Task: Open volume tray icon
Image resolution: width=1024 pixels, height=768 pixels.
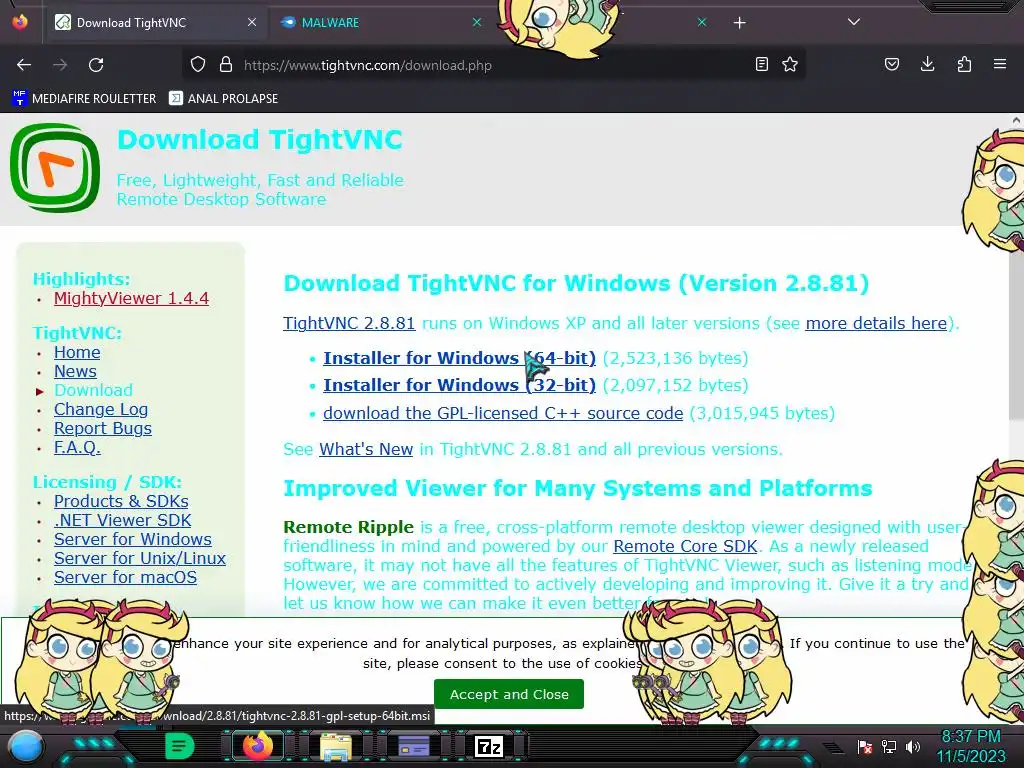Action: 912,746
